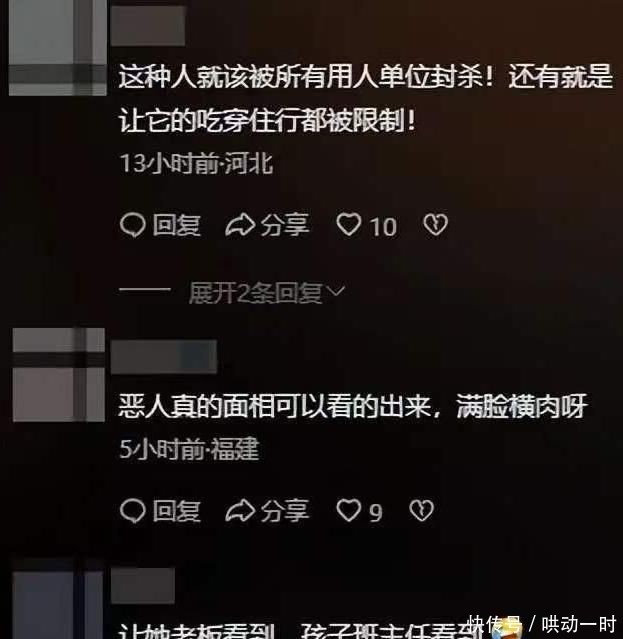
Task: Click 分享 text on the Fujian comment
Action: pos(285,511)
